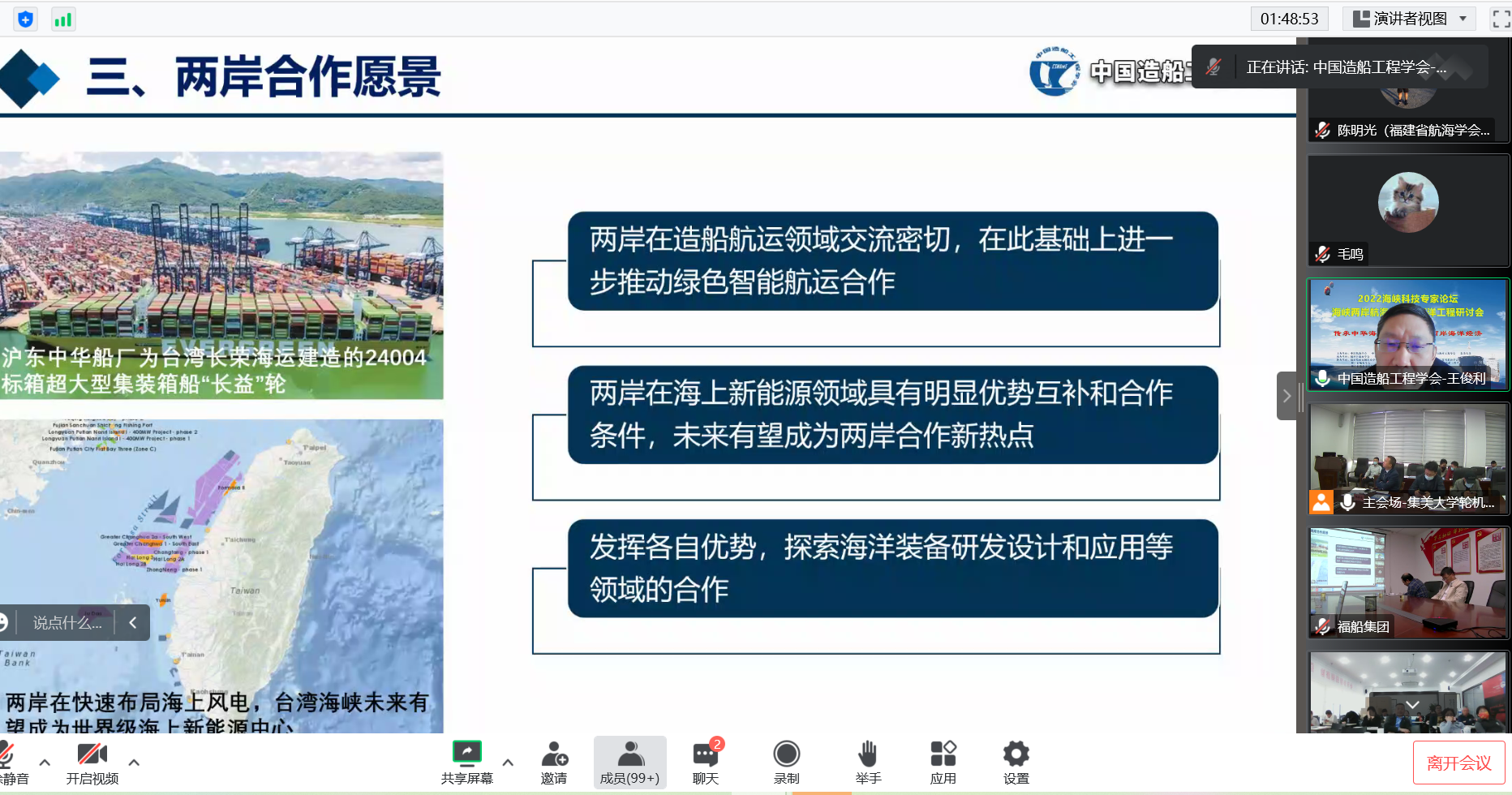1512x795 pixels.
Task: Unmute microphone in bottom toolbar
Action: pos(10,763)
